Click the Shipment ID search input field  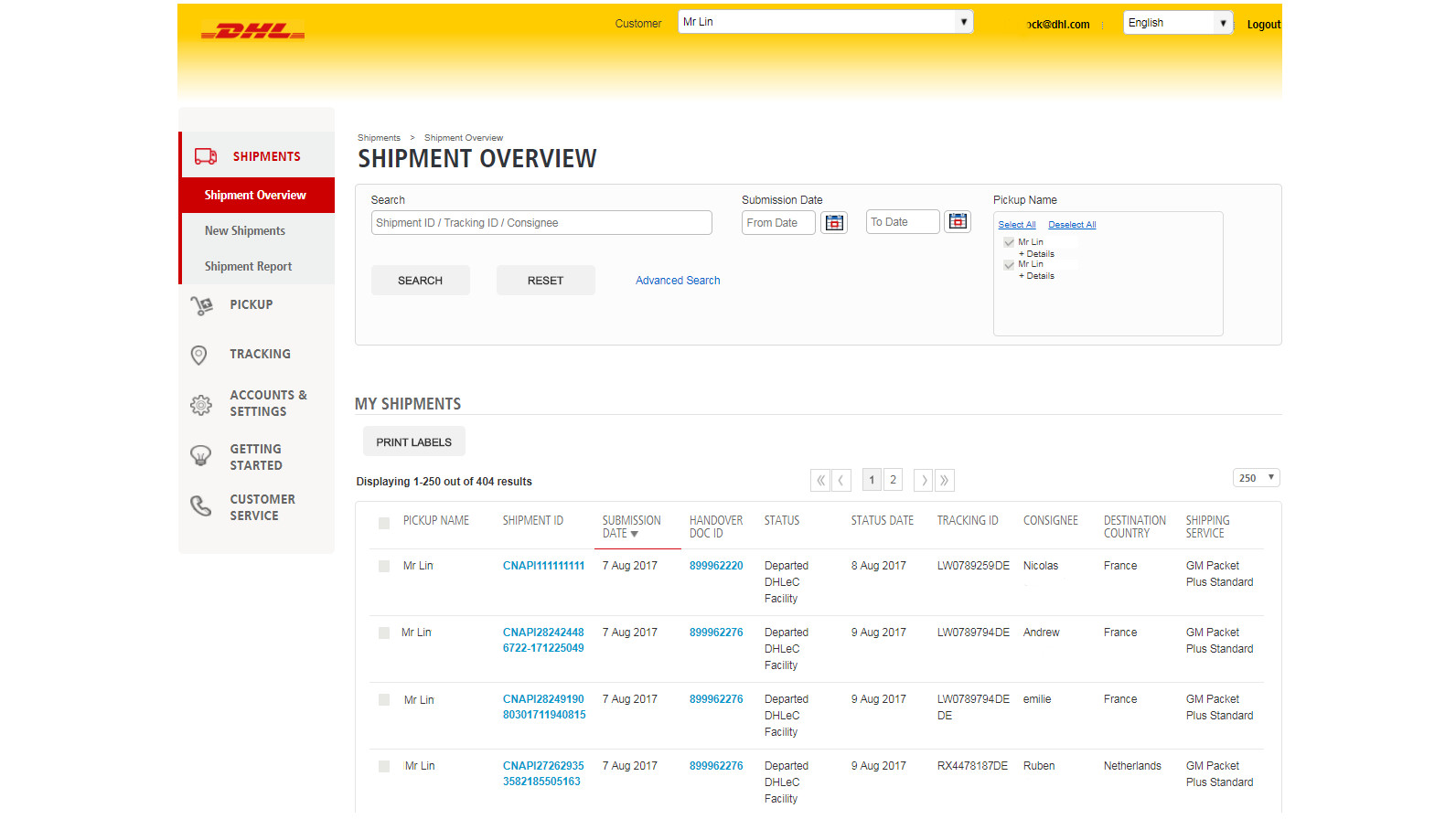[x=541, y=223]
